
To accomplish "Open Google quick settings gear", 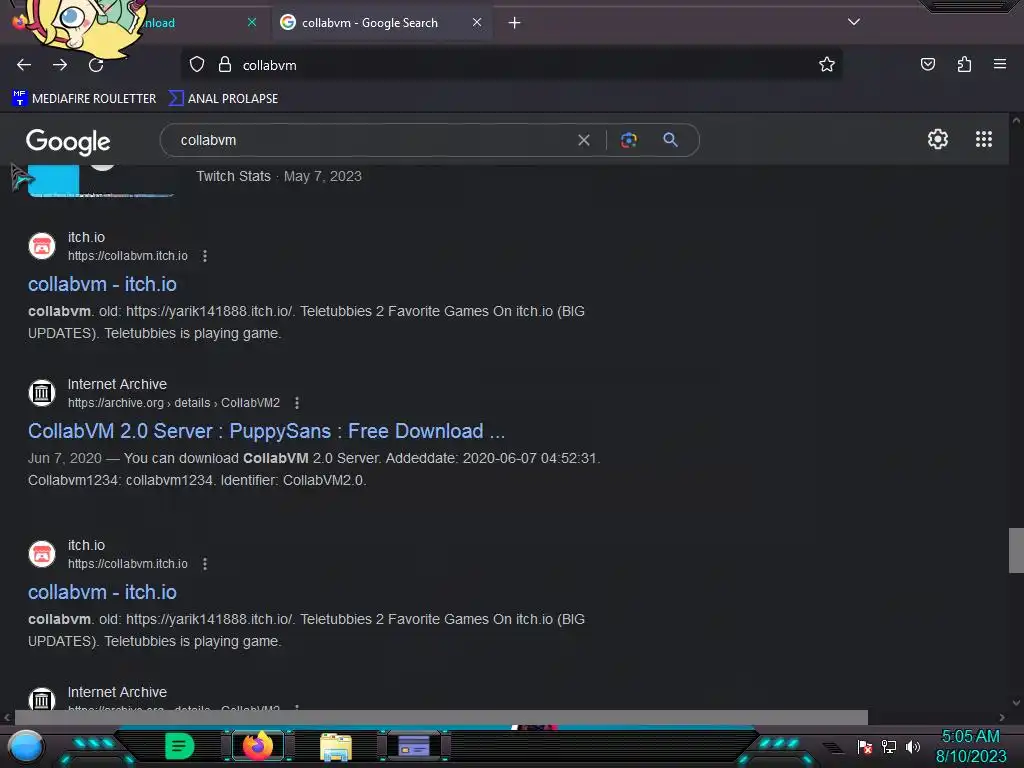I will point(938,139).
